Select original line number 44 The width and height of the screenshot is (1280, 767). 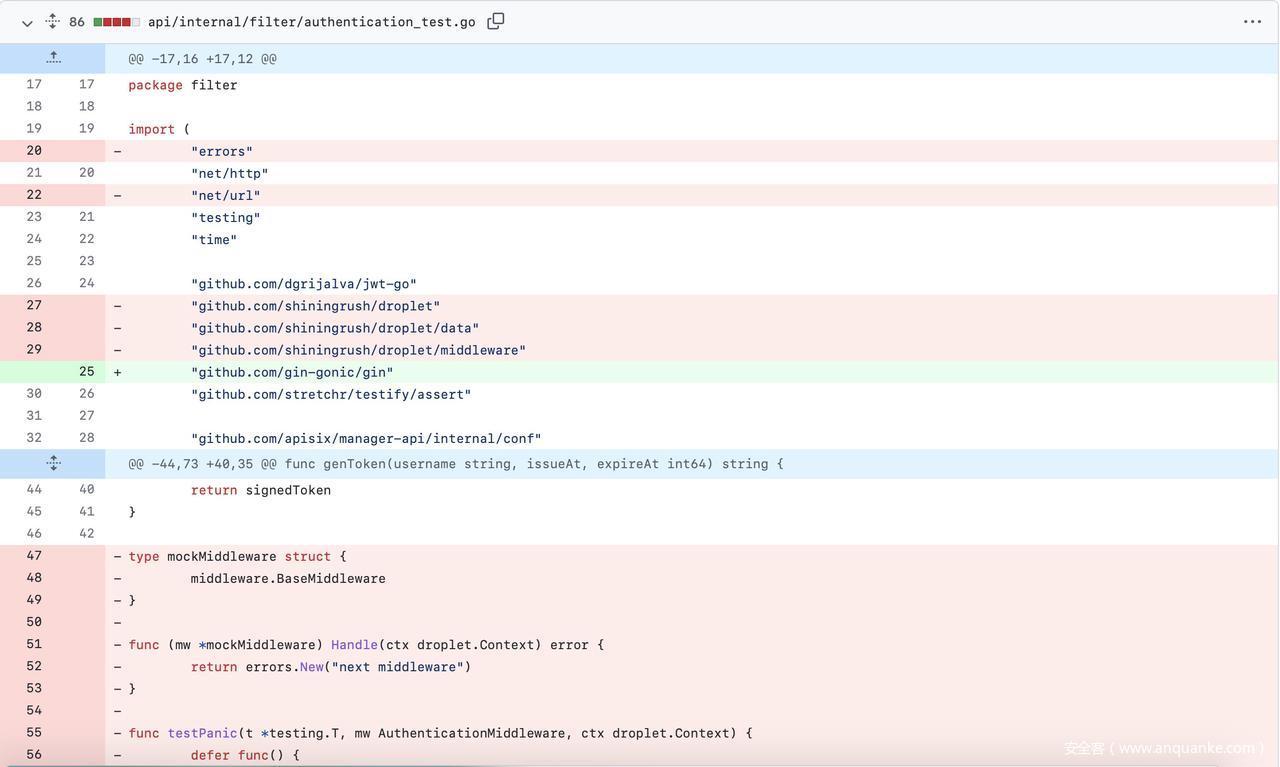34,490
